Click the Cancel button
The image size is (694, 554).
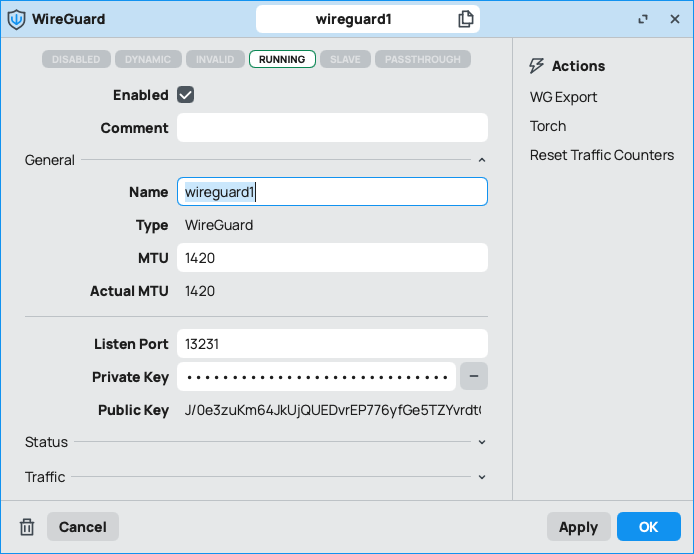[x=83, y=527]
